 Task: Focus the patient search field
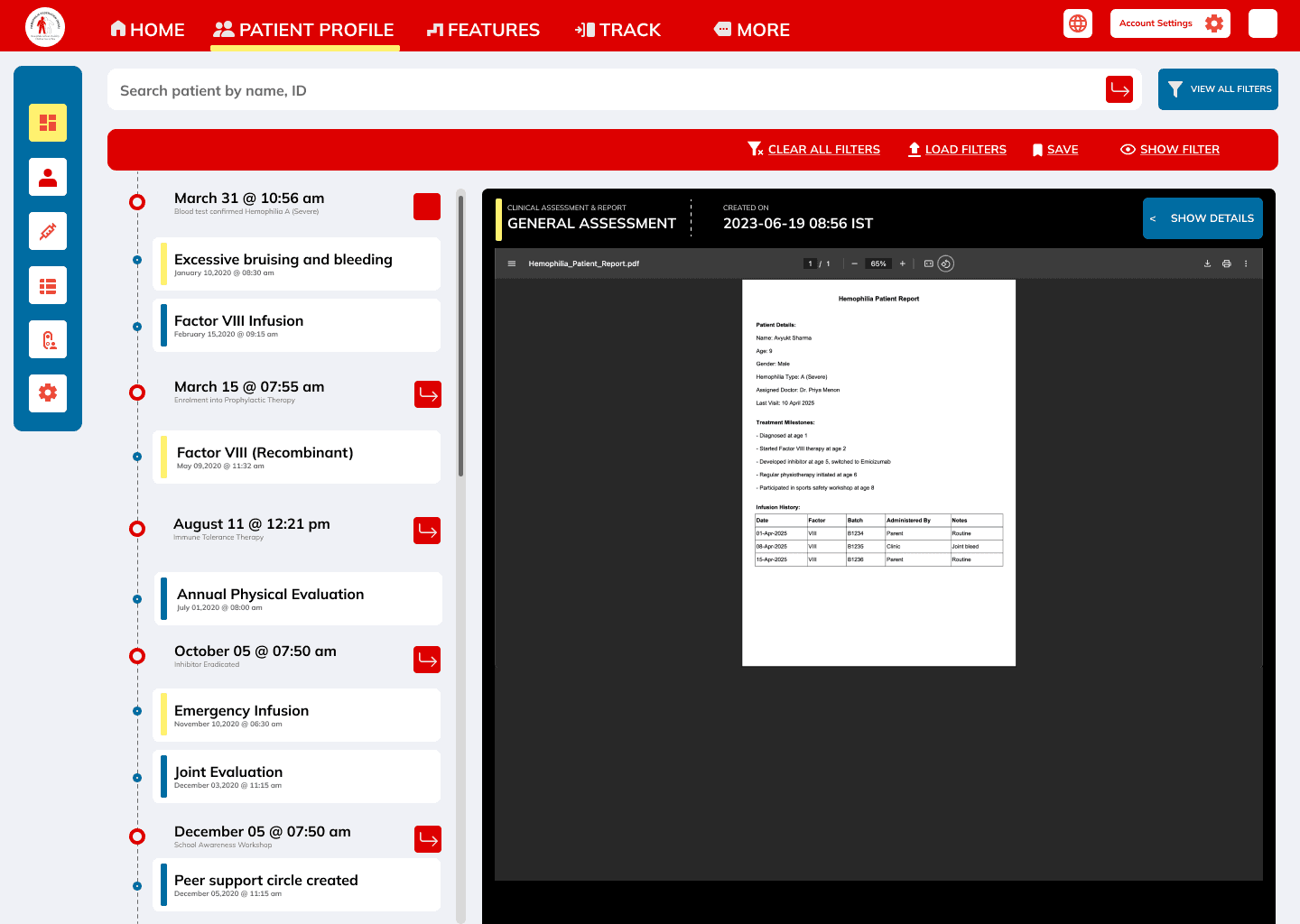pyautogui.click(x=605, y=90)
